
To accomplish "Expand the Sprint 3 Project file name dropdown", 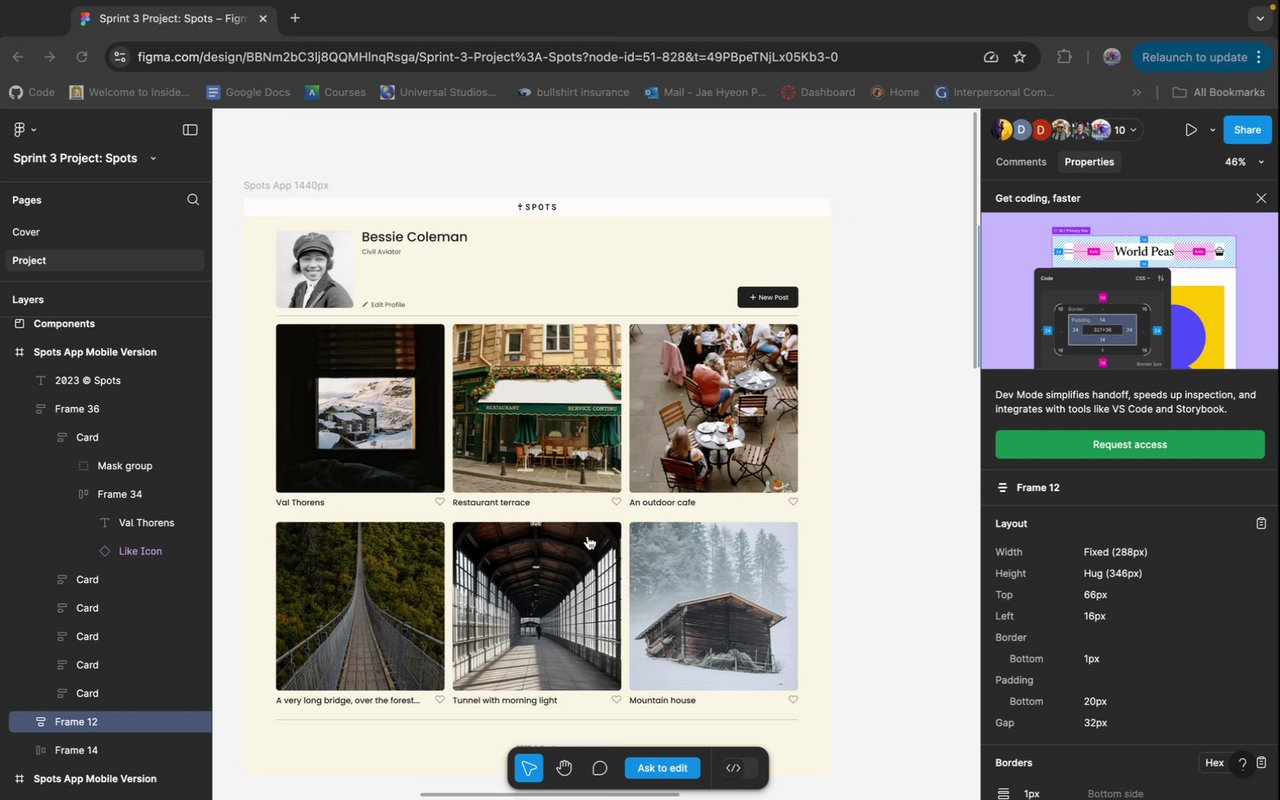I will pos(153,158).
